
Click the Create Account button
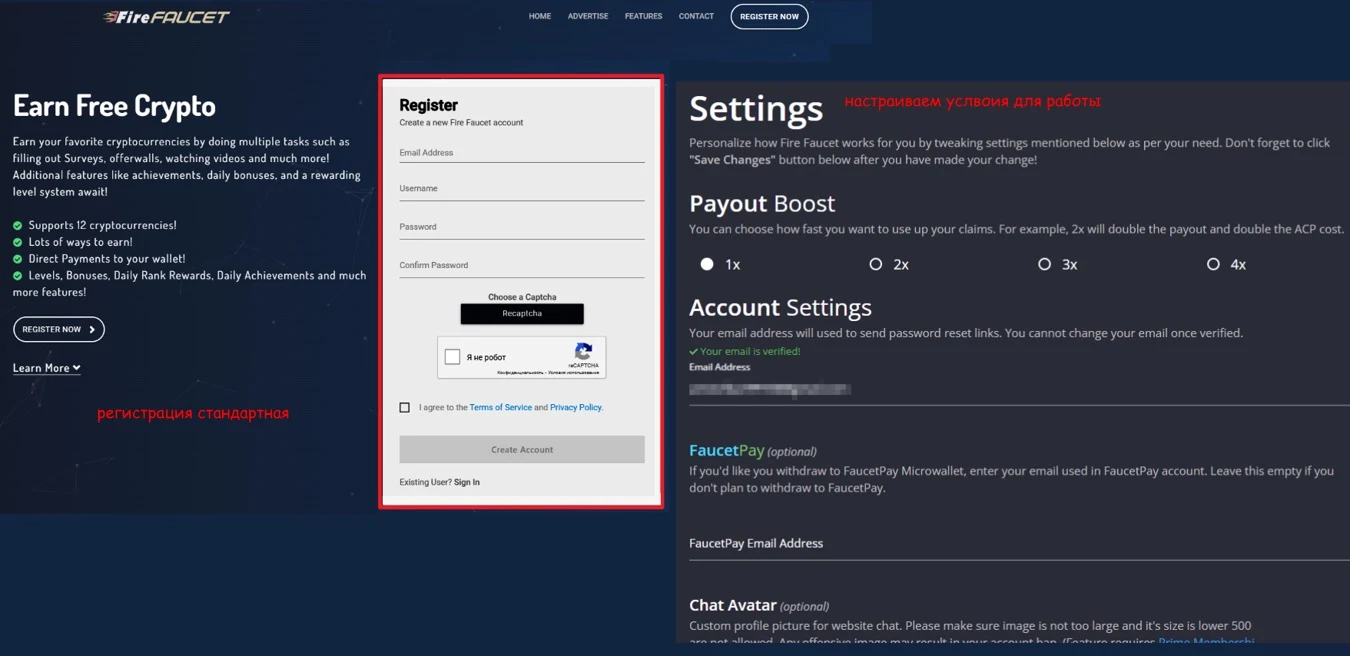522,449
